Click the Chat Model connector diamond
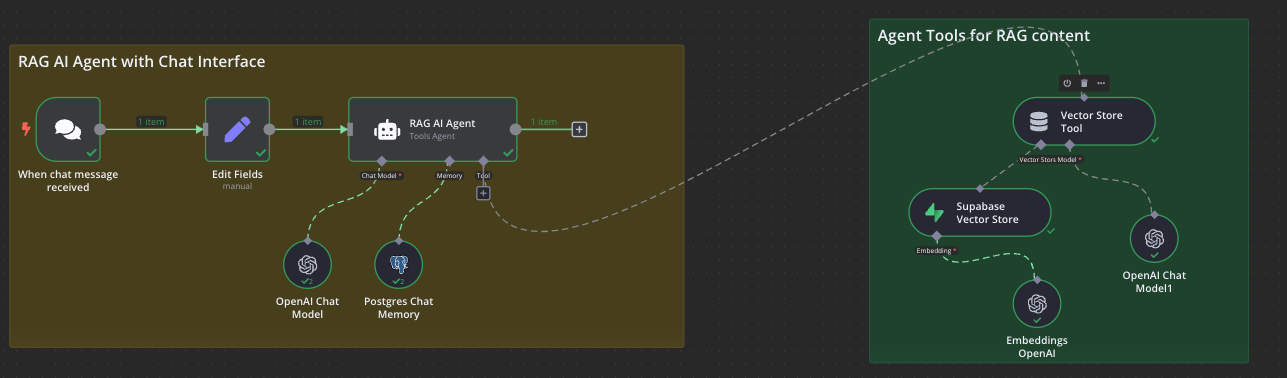The image size is (1287, 378). [x=381, y=161]
